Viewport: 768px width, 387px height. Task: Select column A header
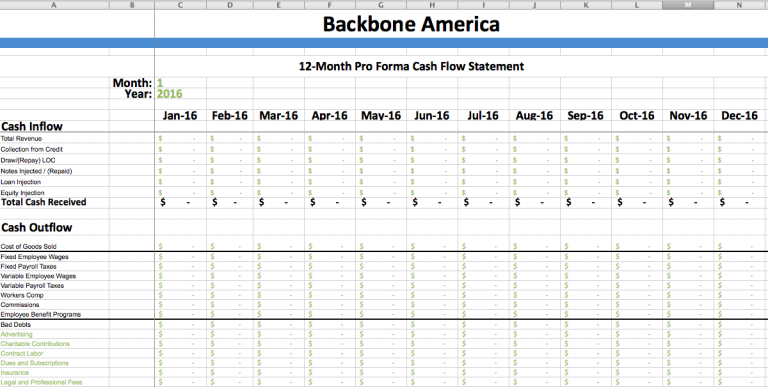tap(54, 5)
